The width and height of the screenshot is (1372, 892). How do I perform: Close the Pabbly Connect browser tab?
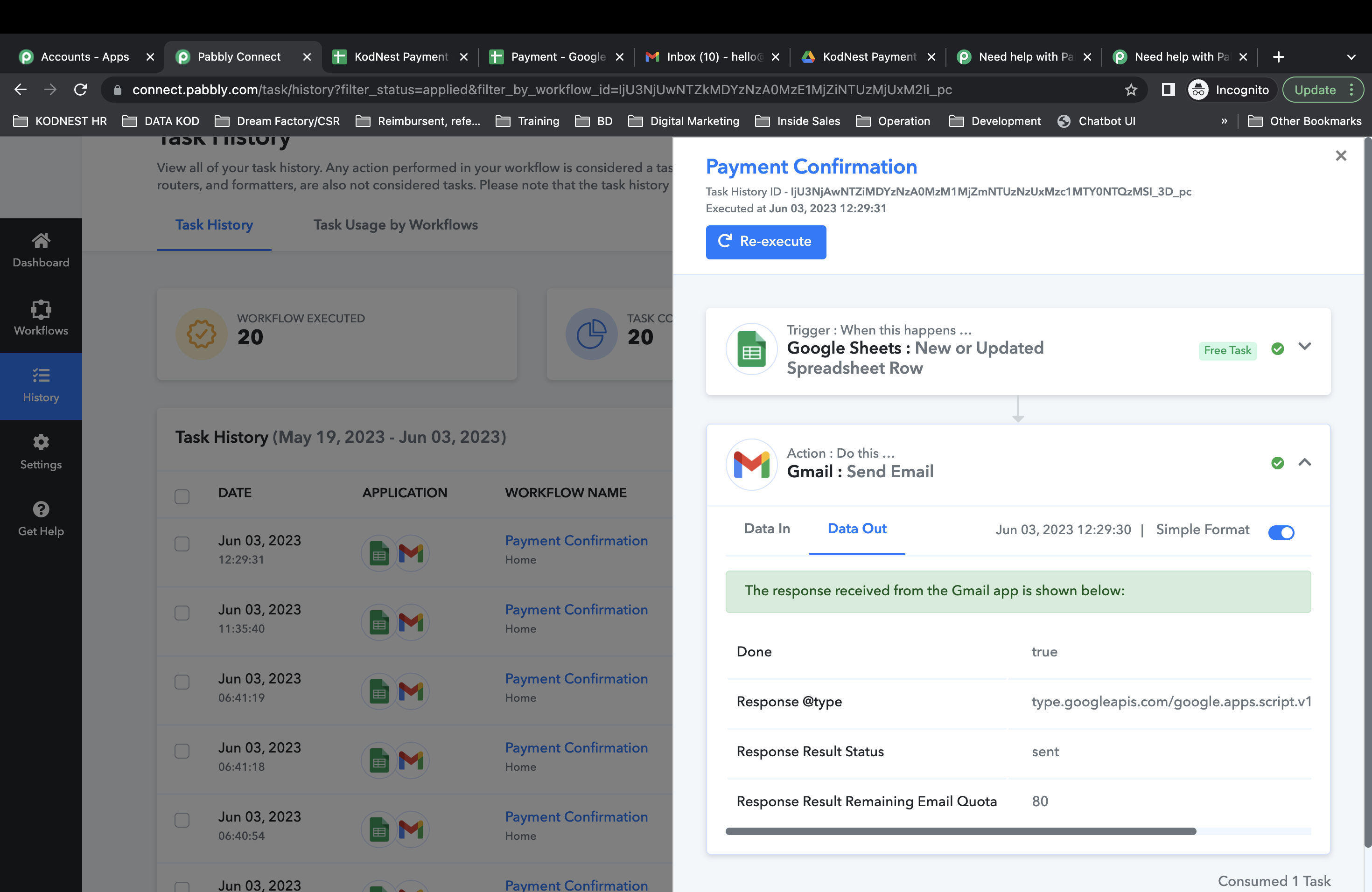click(x=307, y=56)
